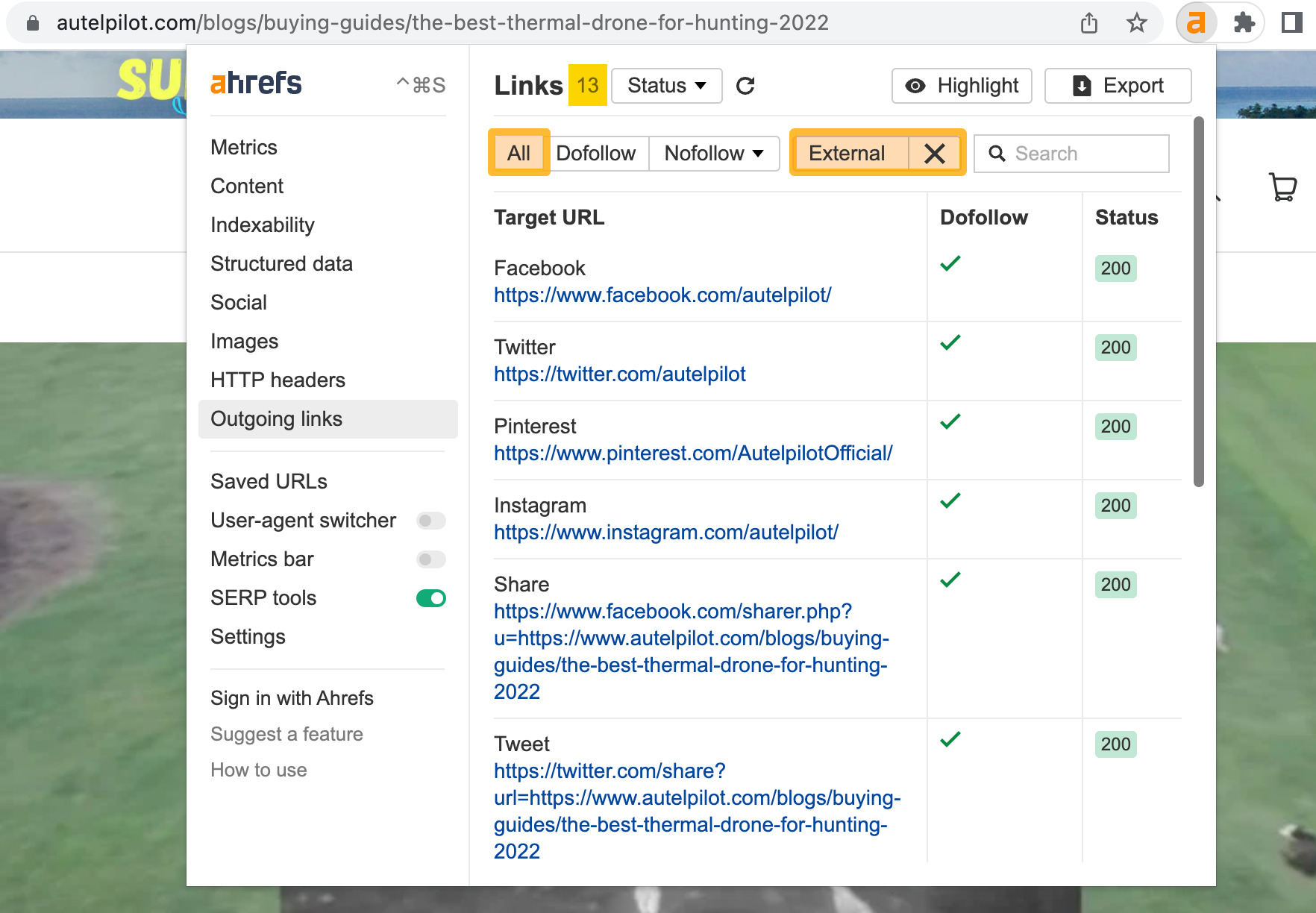Refresh the links list
Viewport: 1316px width, 913px height.
click(745, 86)
